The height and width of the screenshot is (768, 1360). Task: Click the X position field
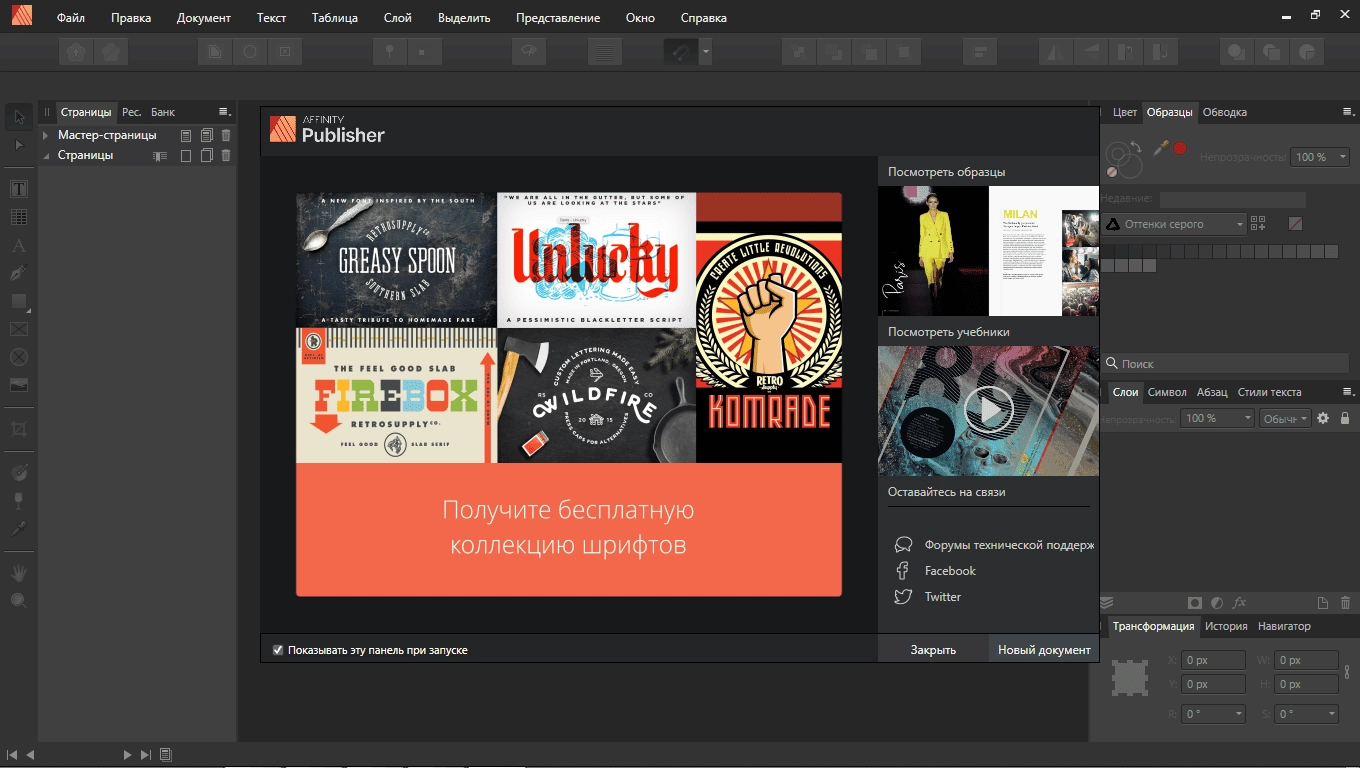1213,660
